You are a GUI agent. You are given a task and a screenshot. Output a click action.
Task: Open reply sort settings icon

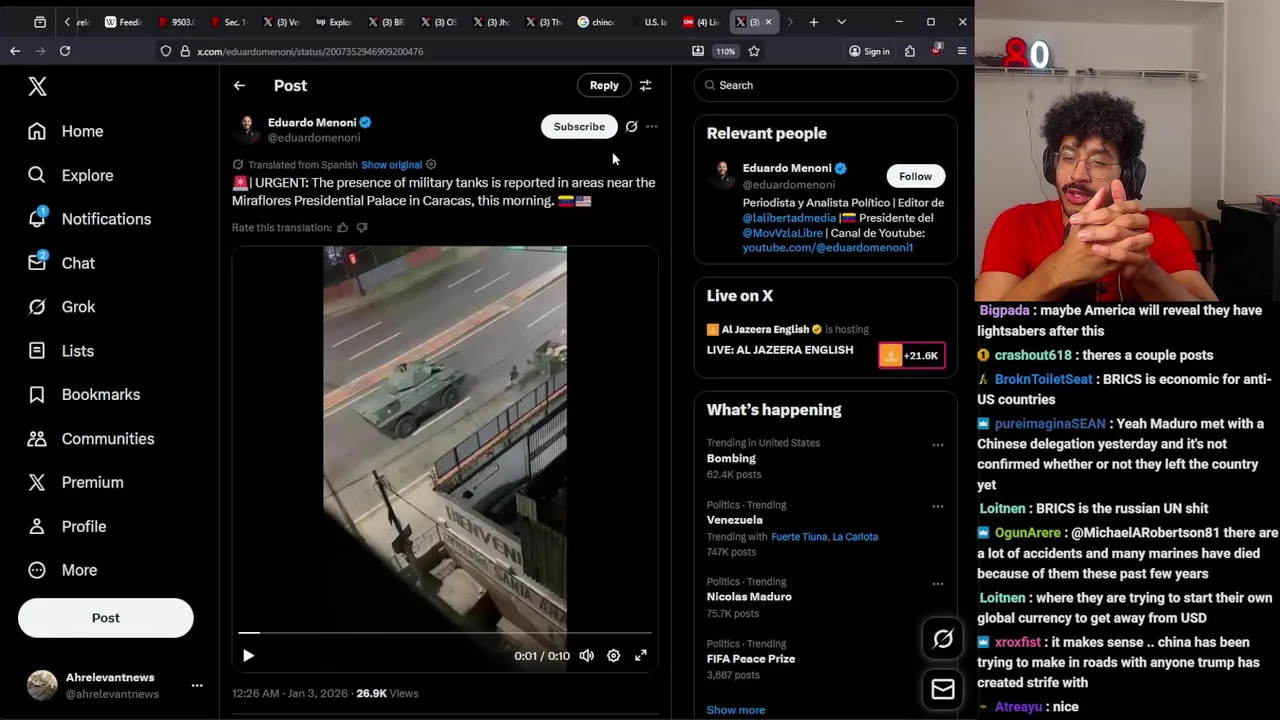645,86
